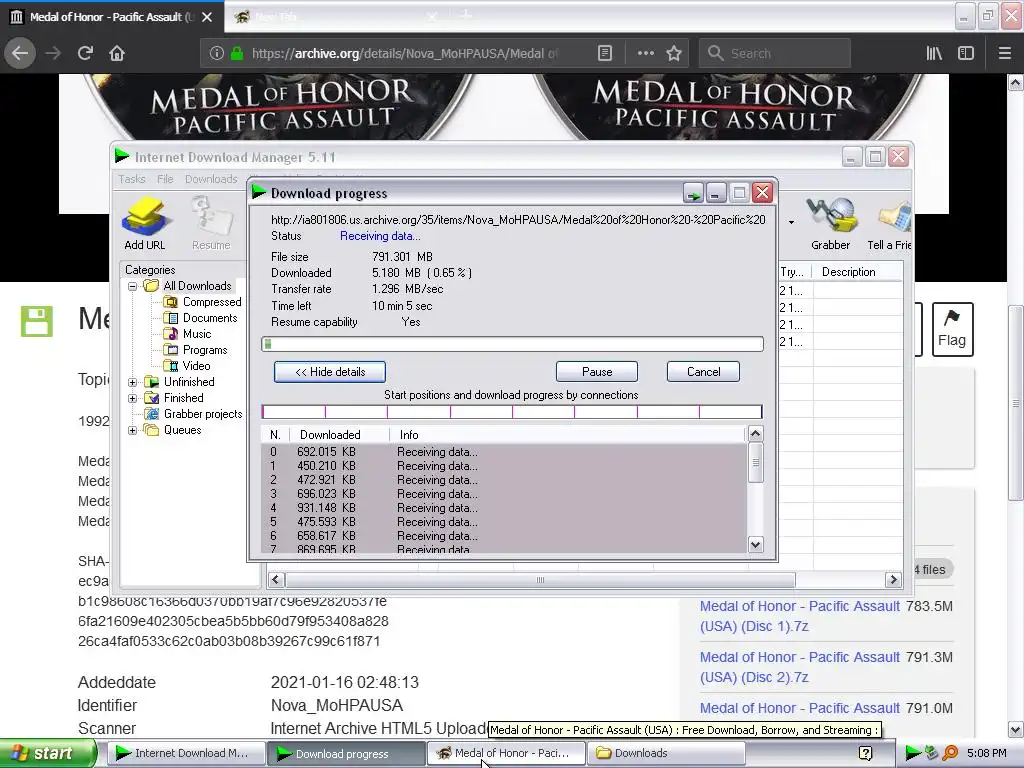Click the connections list scroll up arrow
This screenshot has height=768, width=1024.
756,434
